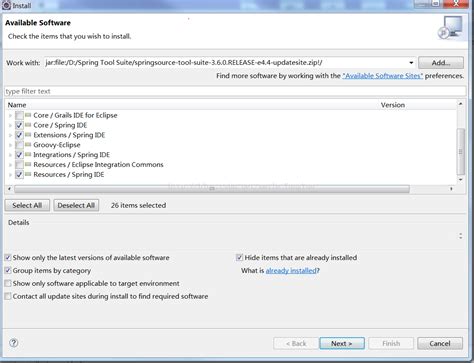Expand the Groovy-Eclipse node
The width and height of the screenshot is (474, 363).
pyautogui.click(x=10, y=145)
